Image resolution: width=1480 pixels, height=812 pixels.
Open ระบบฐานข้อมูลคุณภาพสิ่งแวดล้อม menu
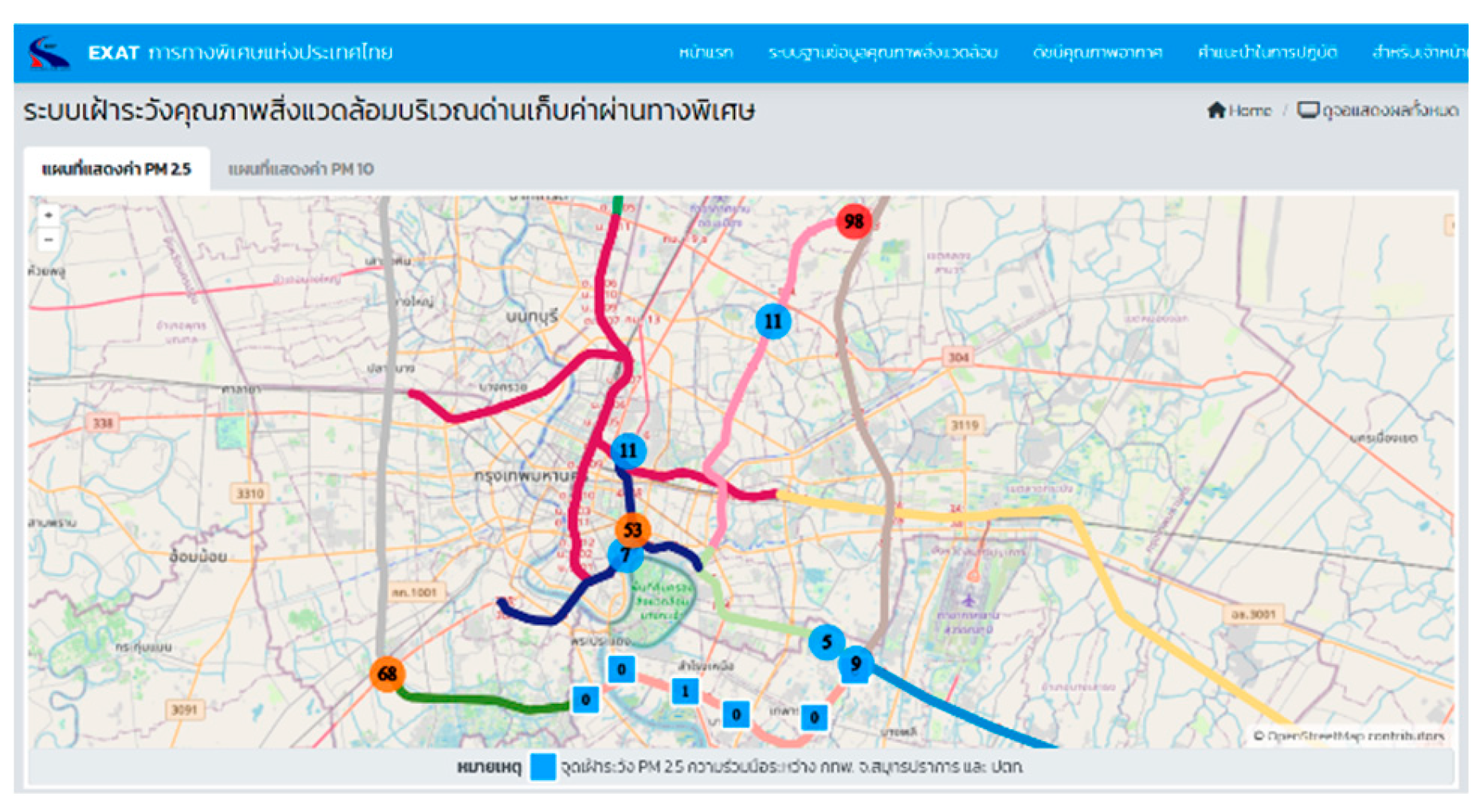(x=883, y=53)
